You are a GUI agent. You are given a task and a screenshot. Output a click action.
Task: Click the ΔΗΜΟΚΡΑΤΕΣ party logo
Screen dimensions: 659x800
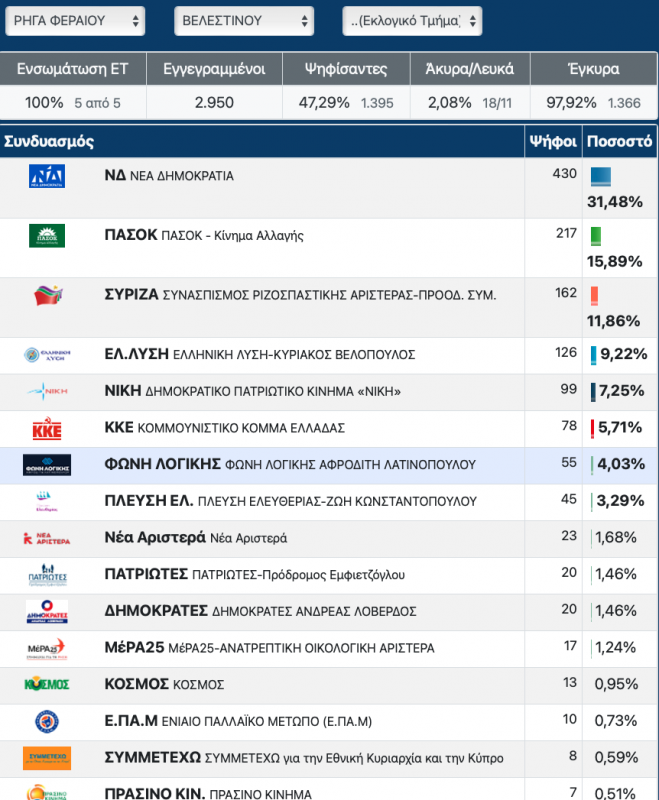point(47,611)
